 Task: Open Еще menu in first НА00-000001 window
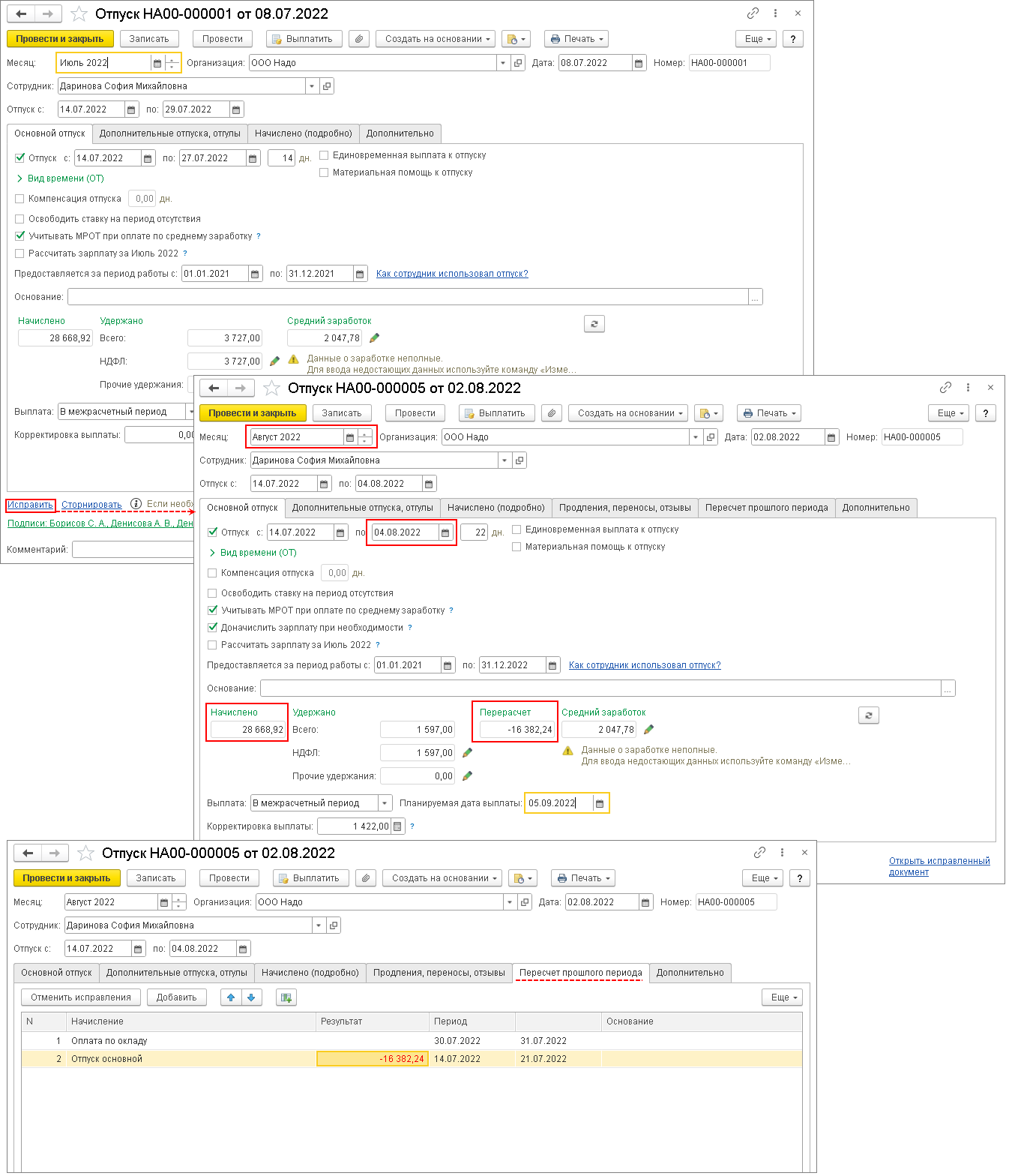[756, 39]
